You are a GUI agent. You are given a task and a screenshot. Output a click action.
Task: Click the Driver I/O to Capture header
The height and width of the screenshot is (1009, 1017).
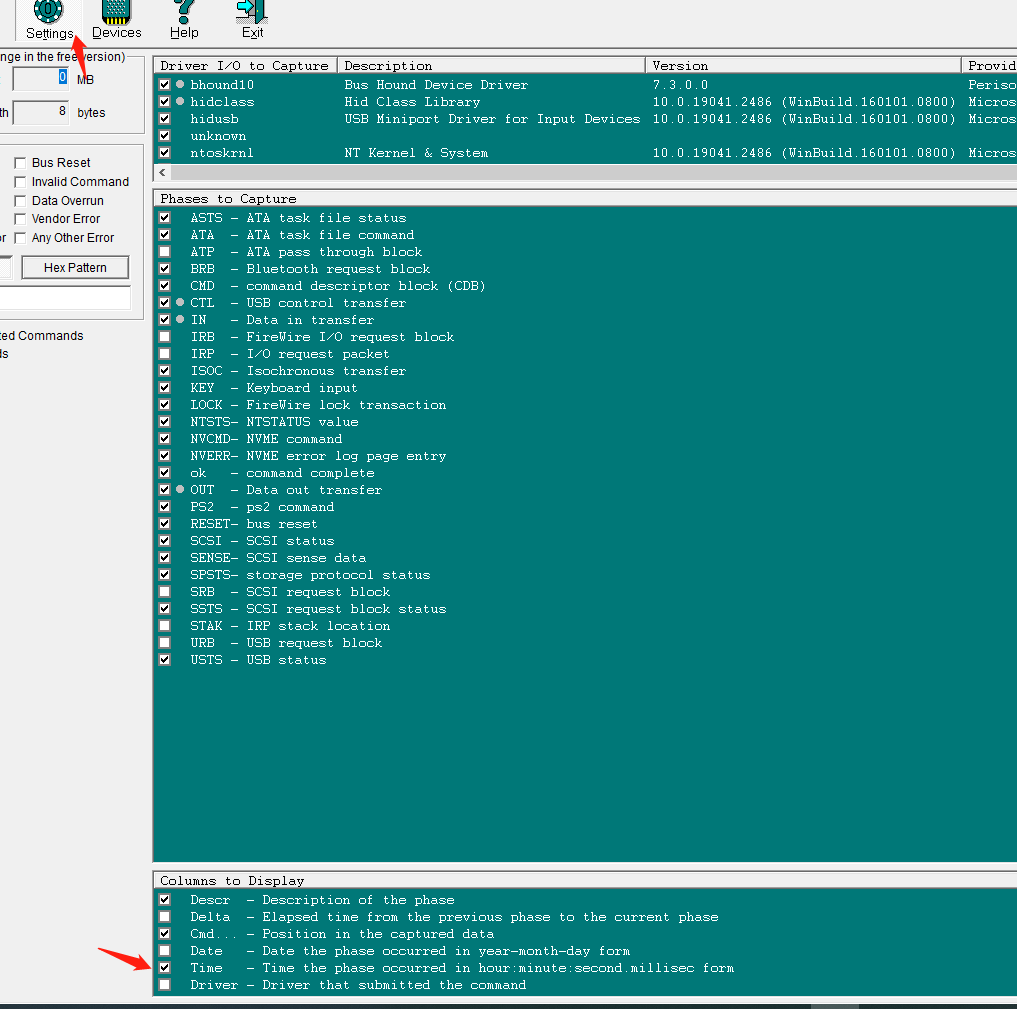pos(245,65)
